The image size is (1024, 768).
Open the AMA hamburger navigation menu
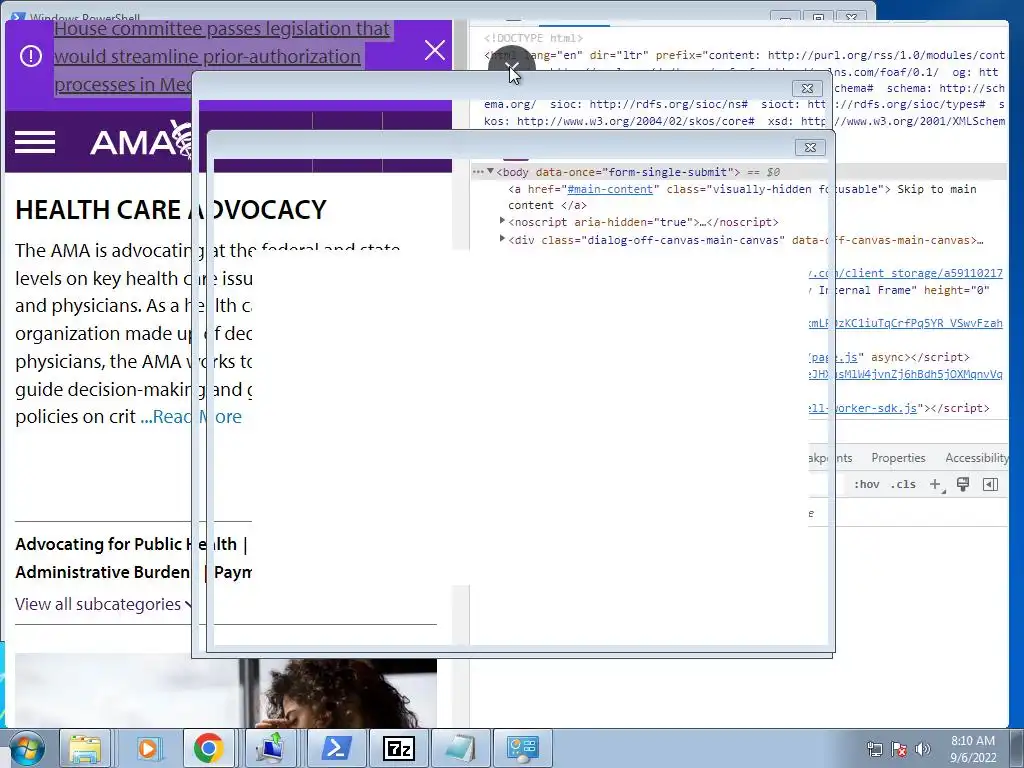click(35, 142)
